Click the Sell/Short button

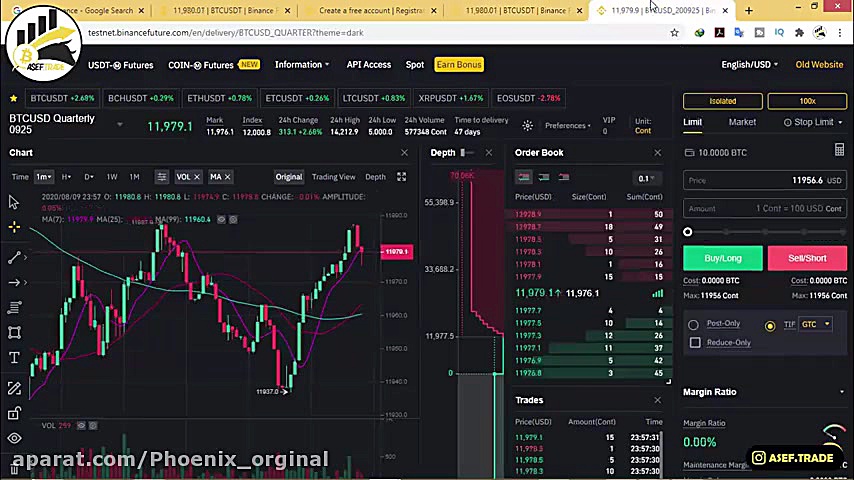[x=807, y=258]
